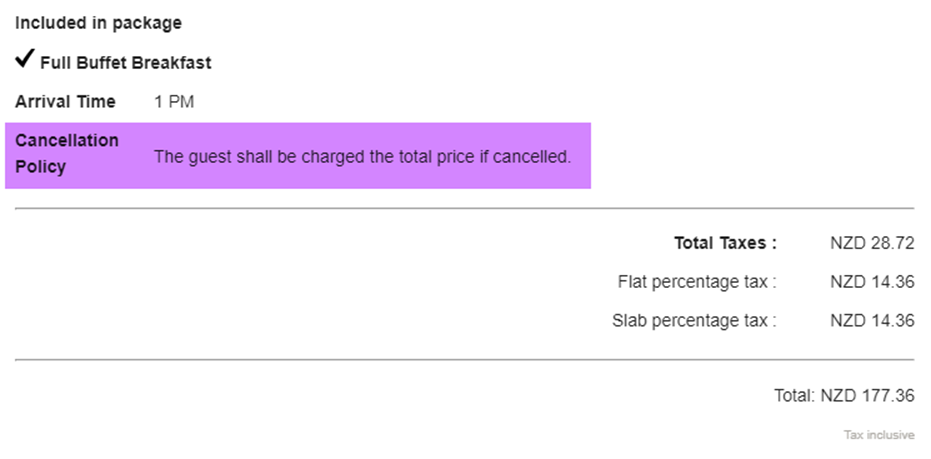Select the Arrival Time label
This screenshot has width=931, height=459.
[x=65, y=102]
